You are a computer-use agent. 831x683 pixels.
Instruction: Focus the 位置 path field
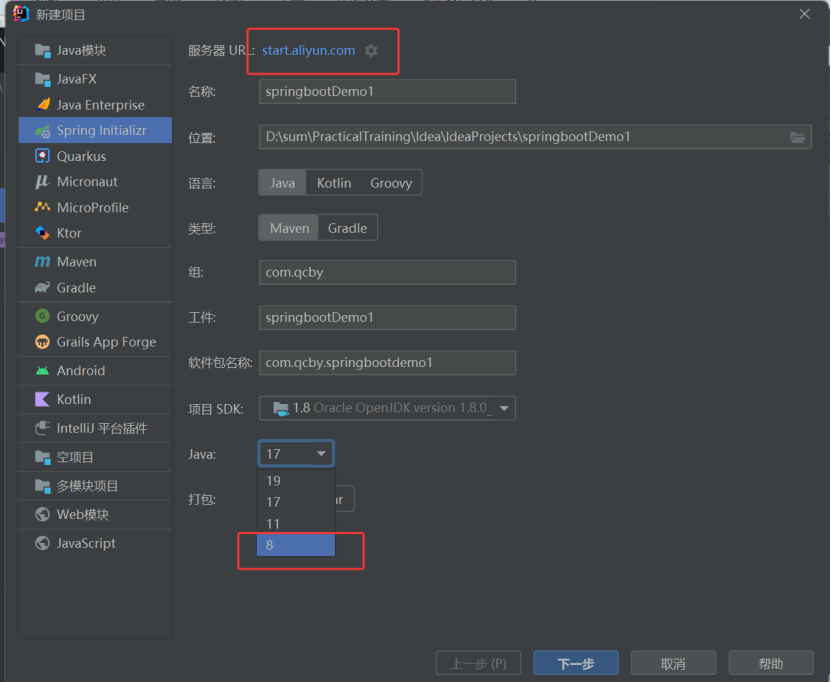[x=535, y=137]
